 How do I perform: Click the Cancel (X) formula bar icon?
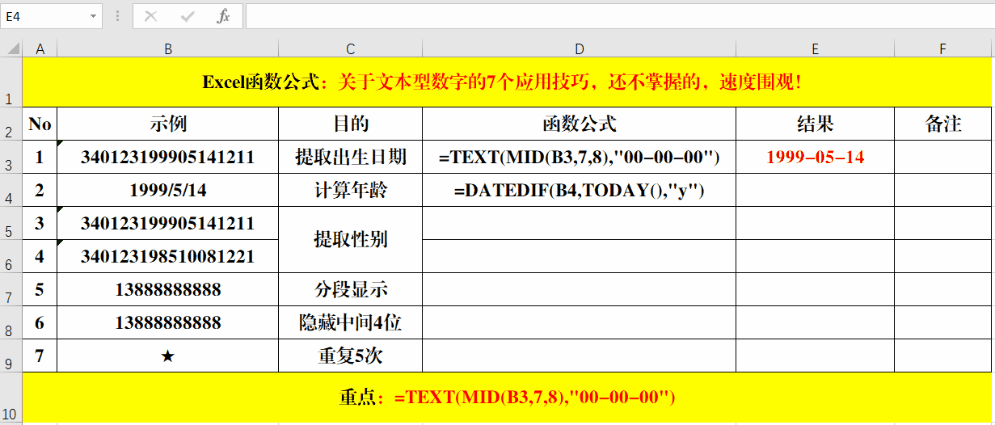(150, 16)
